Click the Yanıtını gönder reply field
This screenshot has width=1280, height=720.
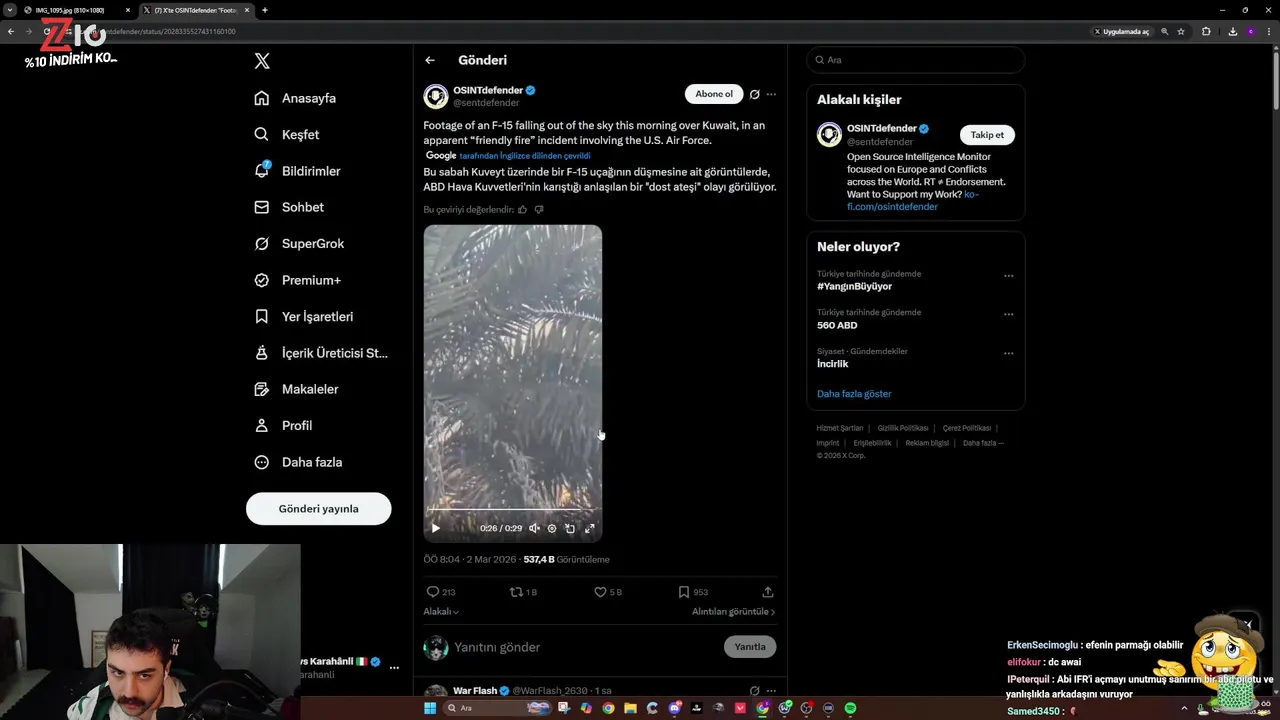585,647
